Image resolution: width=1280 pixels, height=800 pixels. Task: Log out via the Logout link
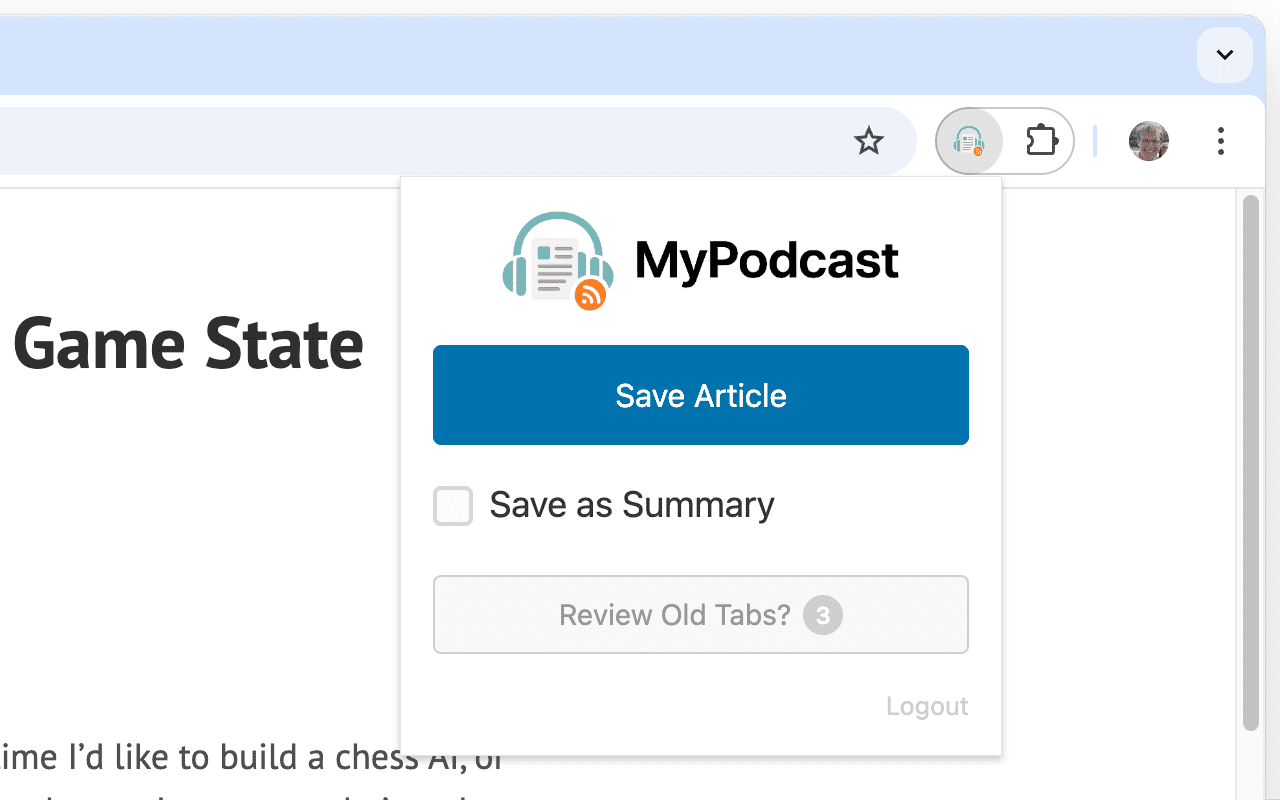tap(926, 707)
